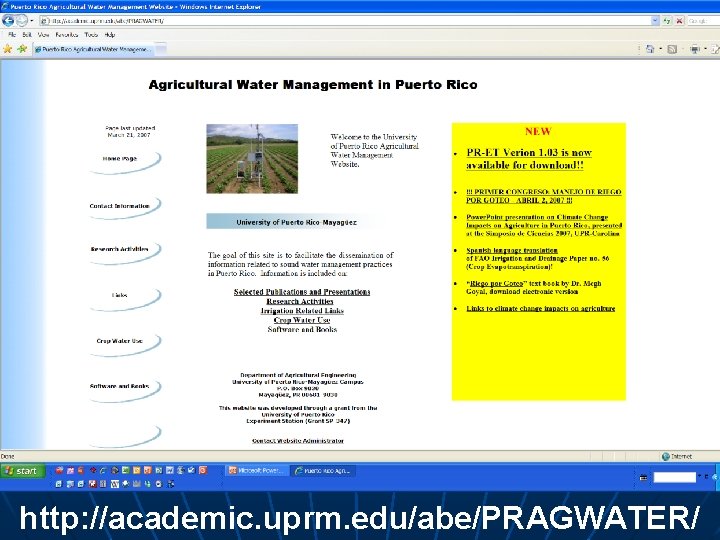The image size is (720, 540).
Task: Click University of Puerto Rico-Mayaguez banner
Action: (x=296, y=221)
